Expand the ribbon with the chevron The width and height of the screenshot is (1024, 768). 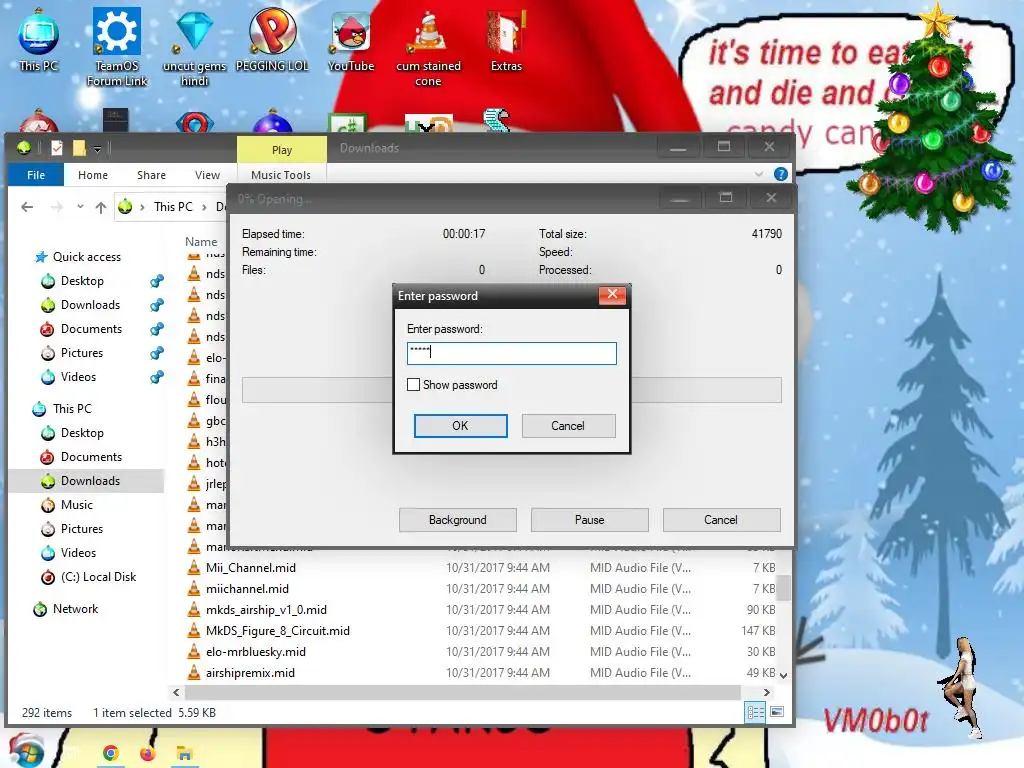coord(759,174)
